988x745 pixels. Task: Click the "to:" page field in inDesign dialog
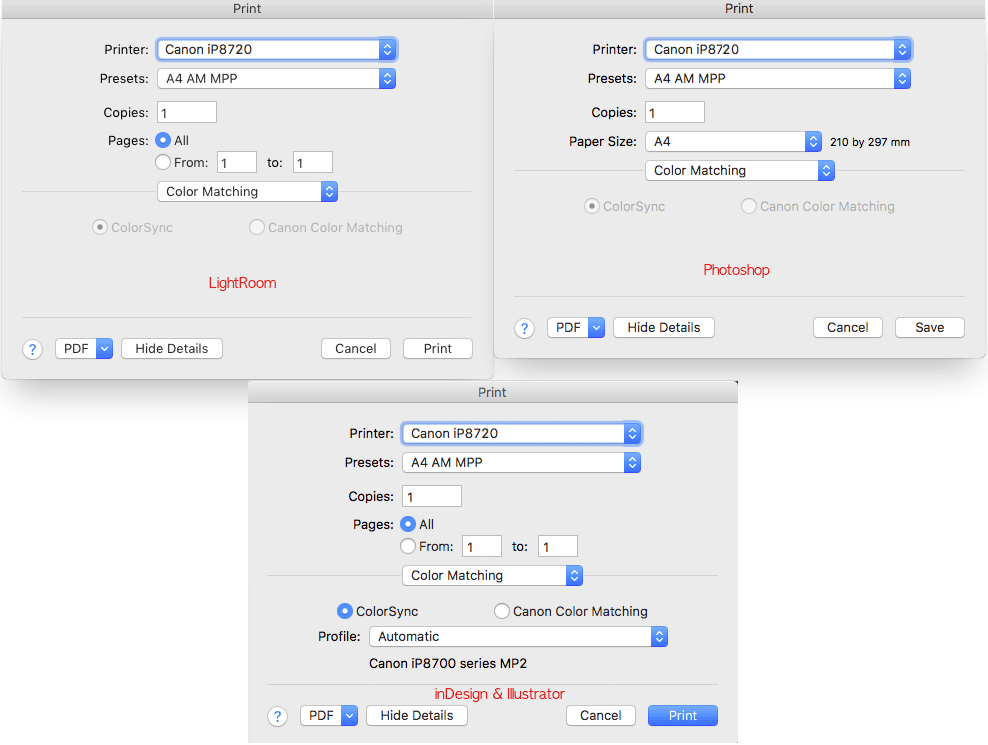click(x=557, y=546)
